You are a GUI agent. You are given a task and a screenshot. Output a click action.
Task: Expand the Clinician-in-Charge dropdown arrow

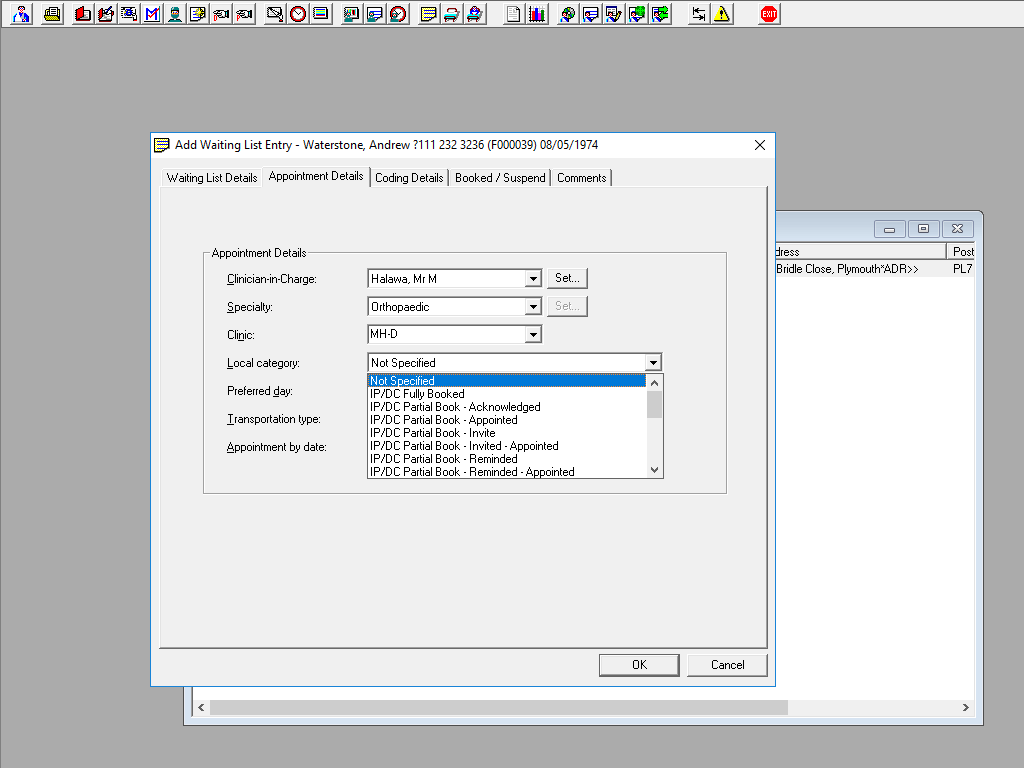point(534,279)
